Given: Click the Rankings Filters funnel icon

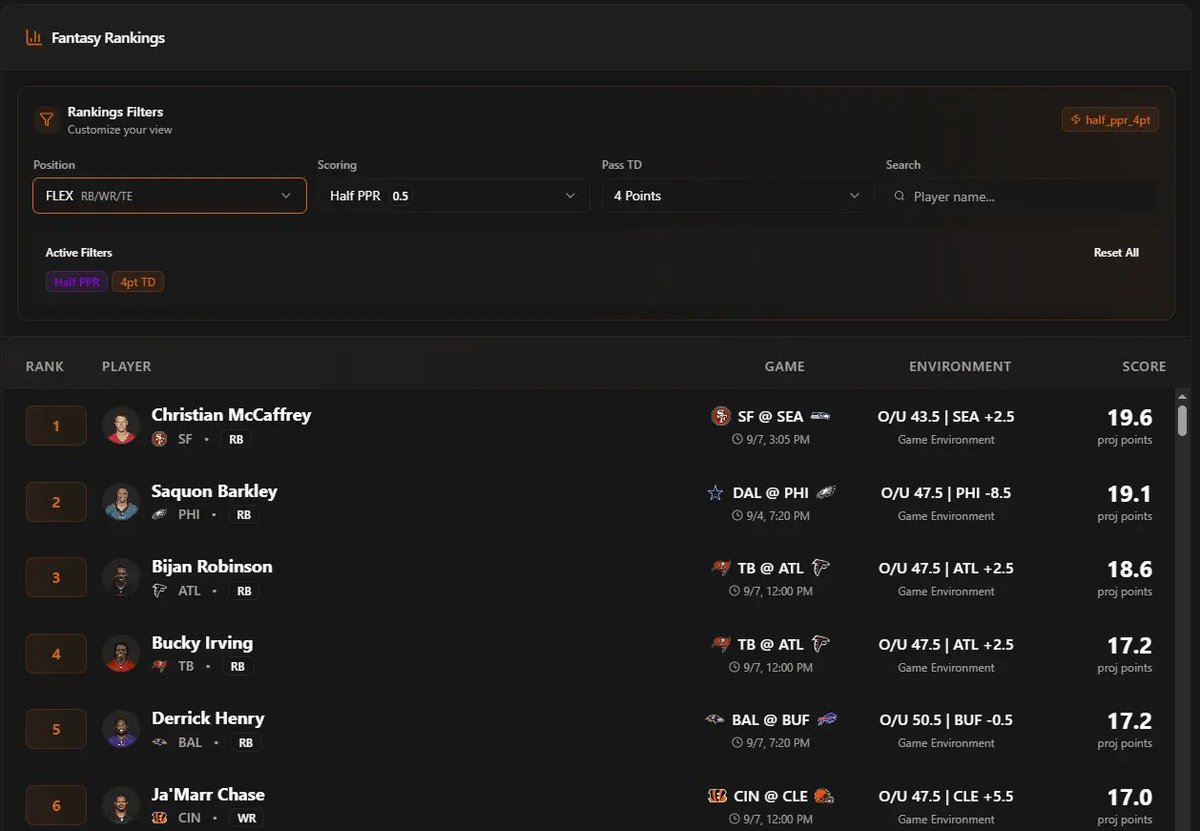Looking at the screenshot, I should point(46,120).
